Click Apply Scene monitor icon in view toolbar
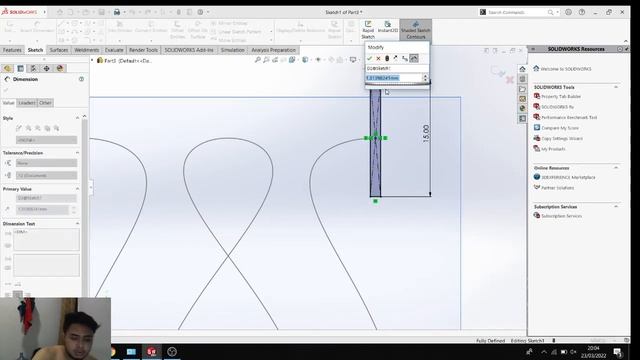Viewport: 640px width, 360px height. (353, 60)
